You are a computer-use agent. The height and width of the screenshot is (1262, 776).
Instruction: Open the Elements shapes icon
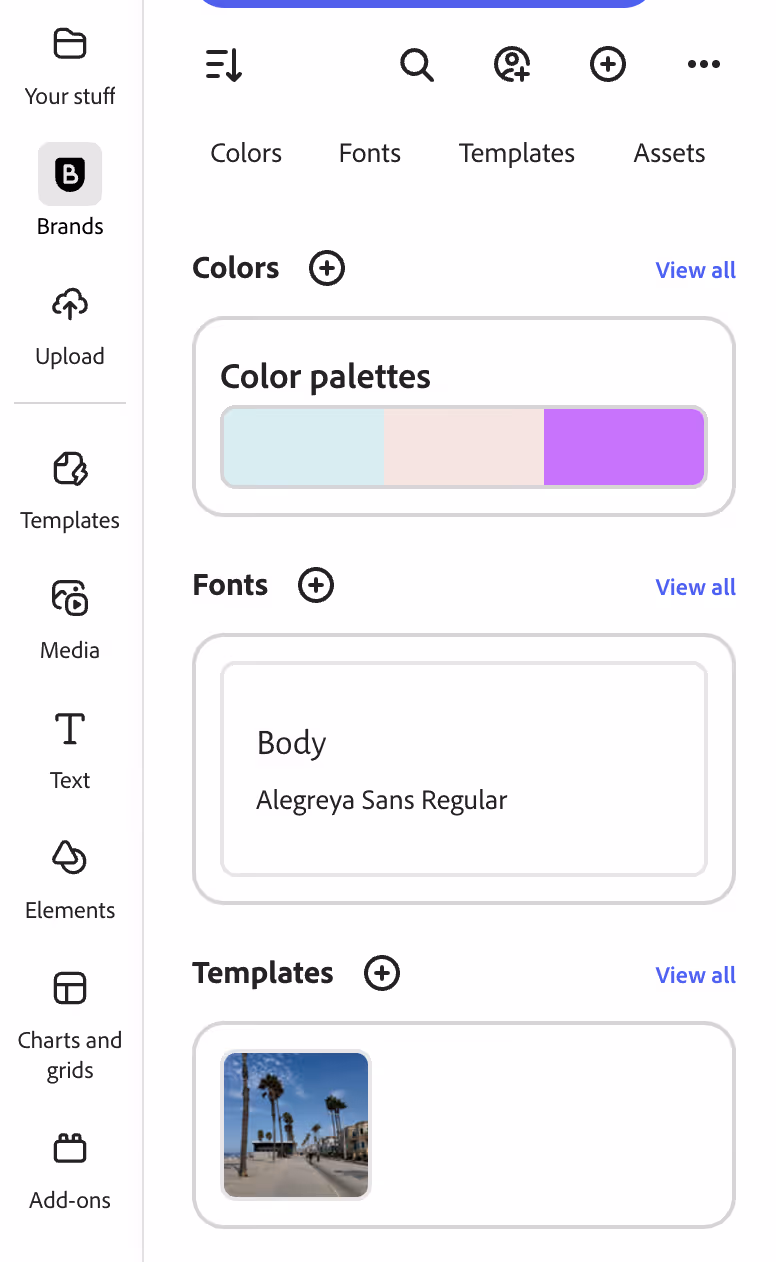pyautogui.click(x=70, y=858)
